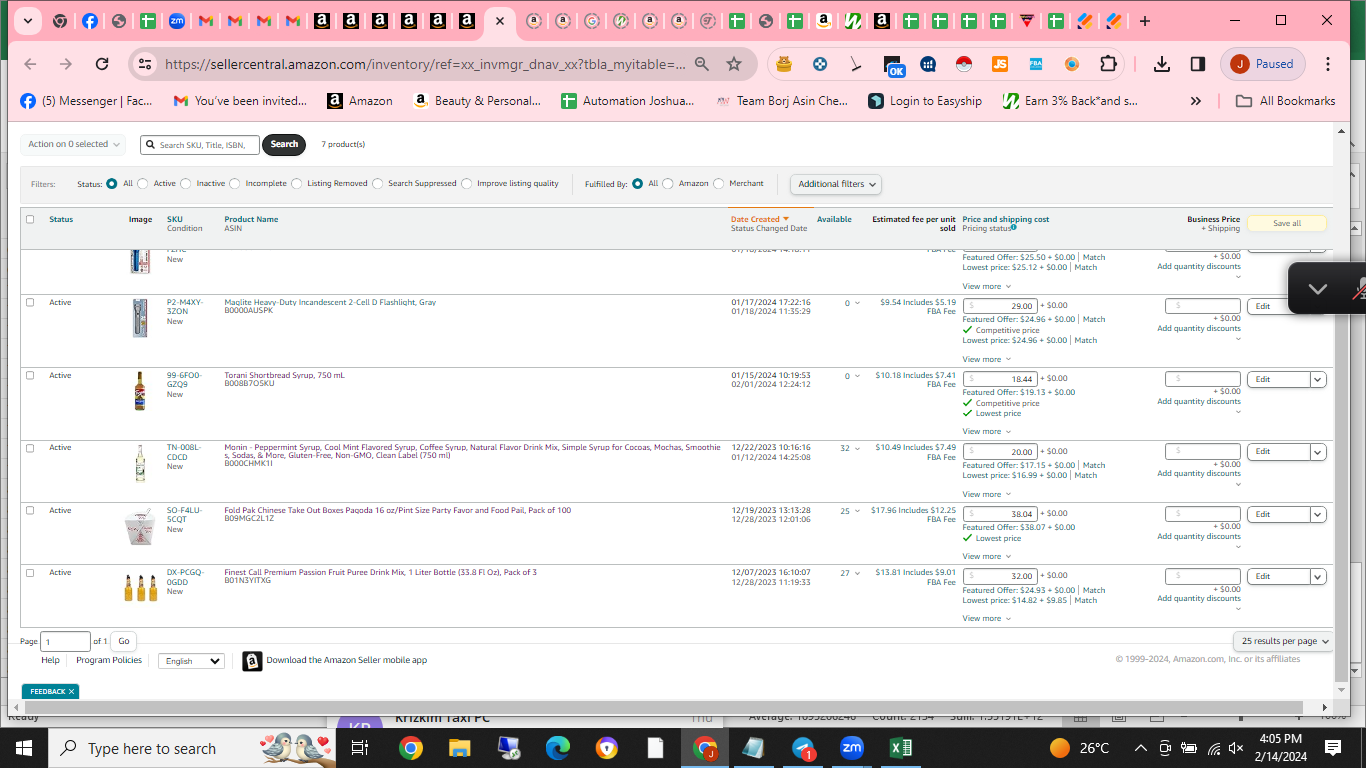The height and width of the screenshot is (768, 1366).
Task: Open Task View on the taskbar
Action: (x=360, y=748)
